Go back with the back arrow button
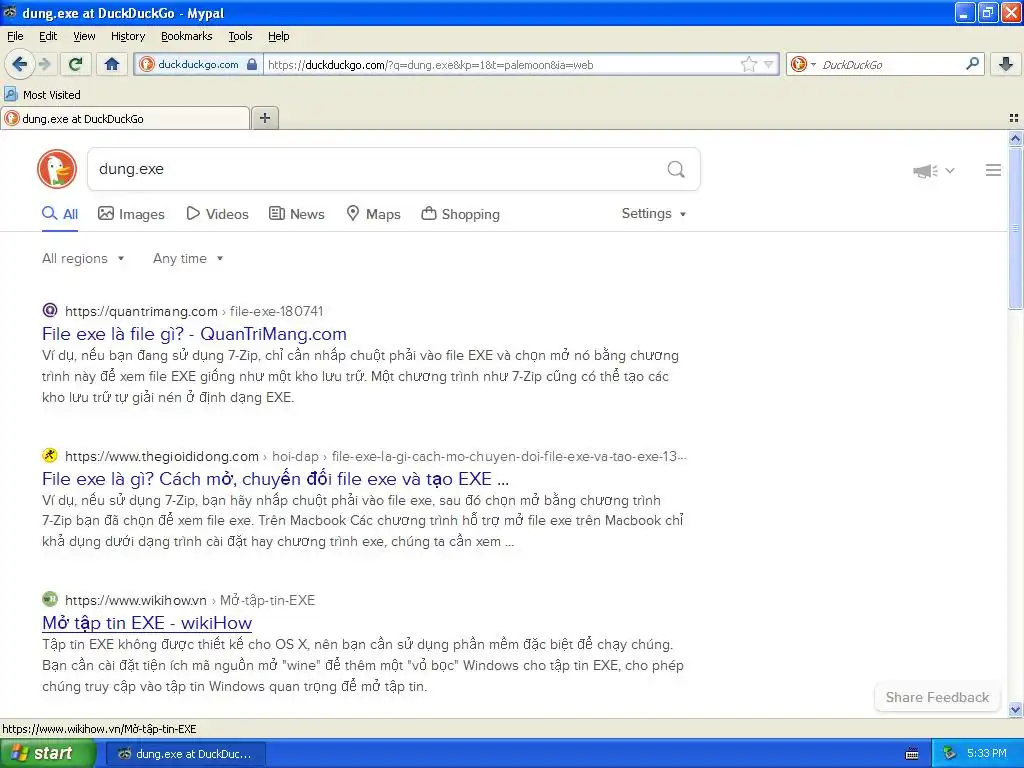 [20, 64]
